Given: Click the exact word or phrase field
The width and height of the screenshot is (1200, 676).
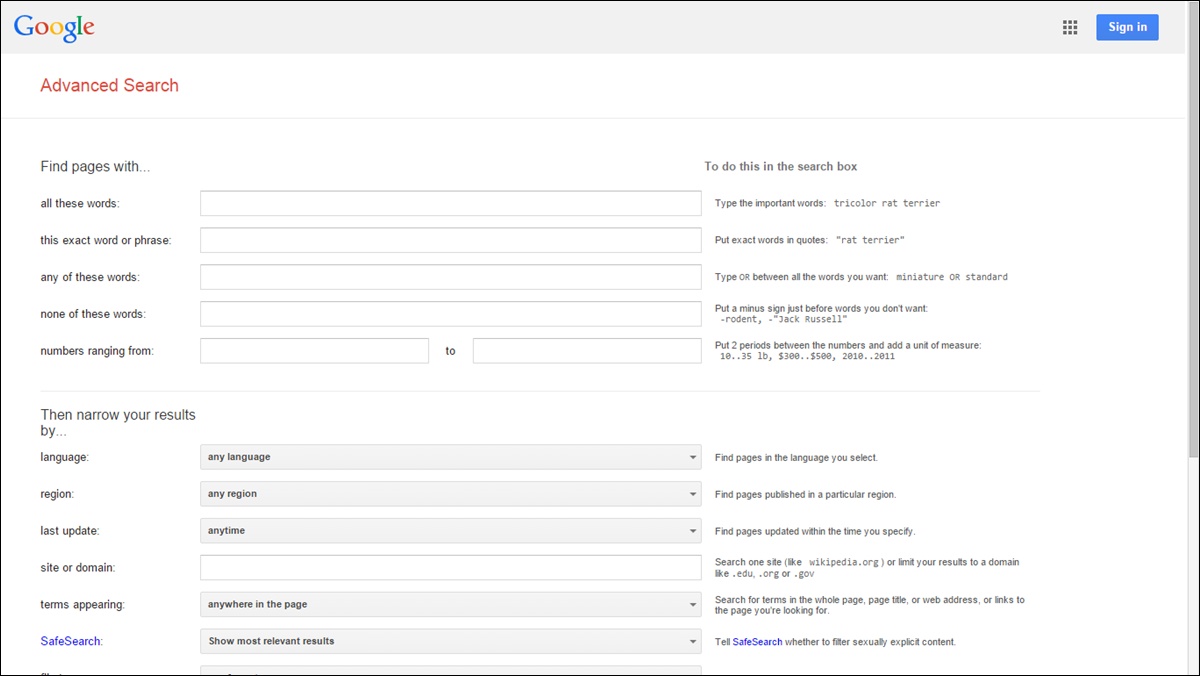Looking at the screenshot, I should pyautogui.click(x=450, y=239).
